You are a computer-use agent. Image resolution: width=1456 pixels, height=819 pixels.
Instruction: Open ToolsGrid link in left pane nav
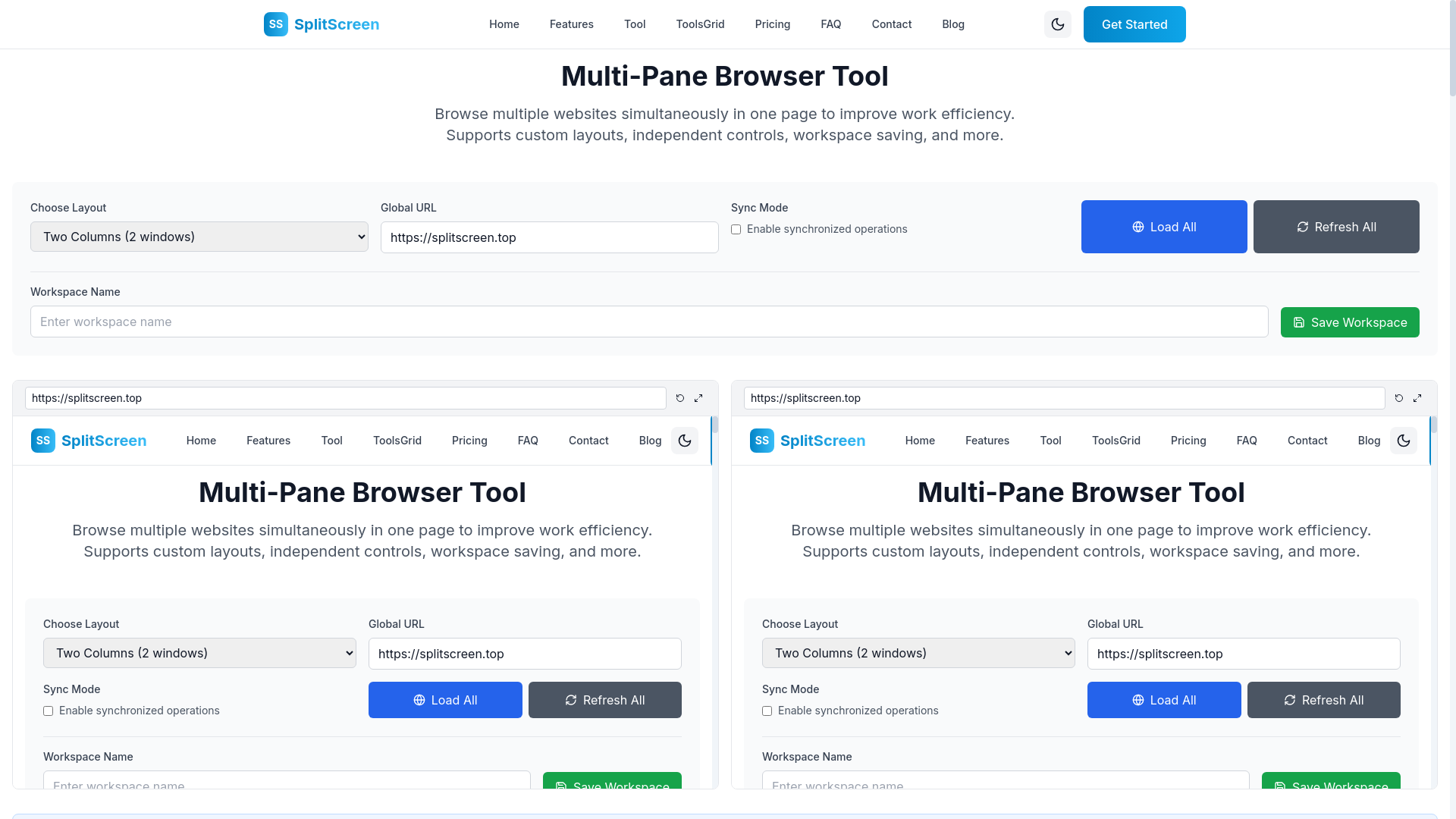pos(397,441)
